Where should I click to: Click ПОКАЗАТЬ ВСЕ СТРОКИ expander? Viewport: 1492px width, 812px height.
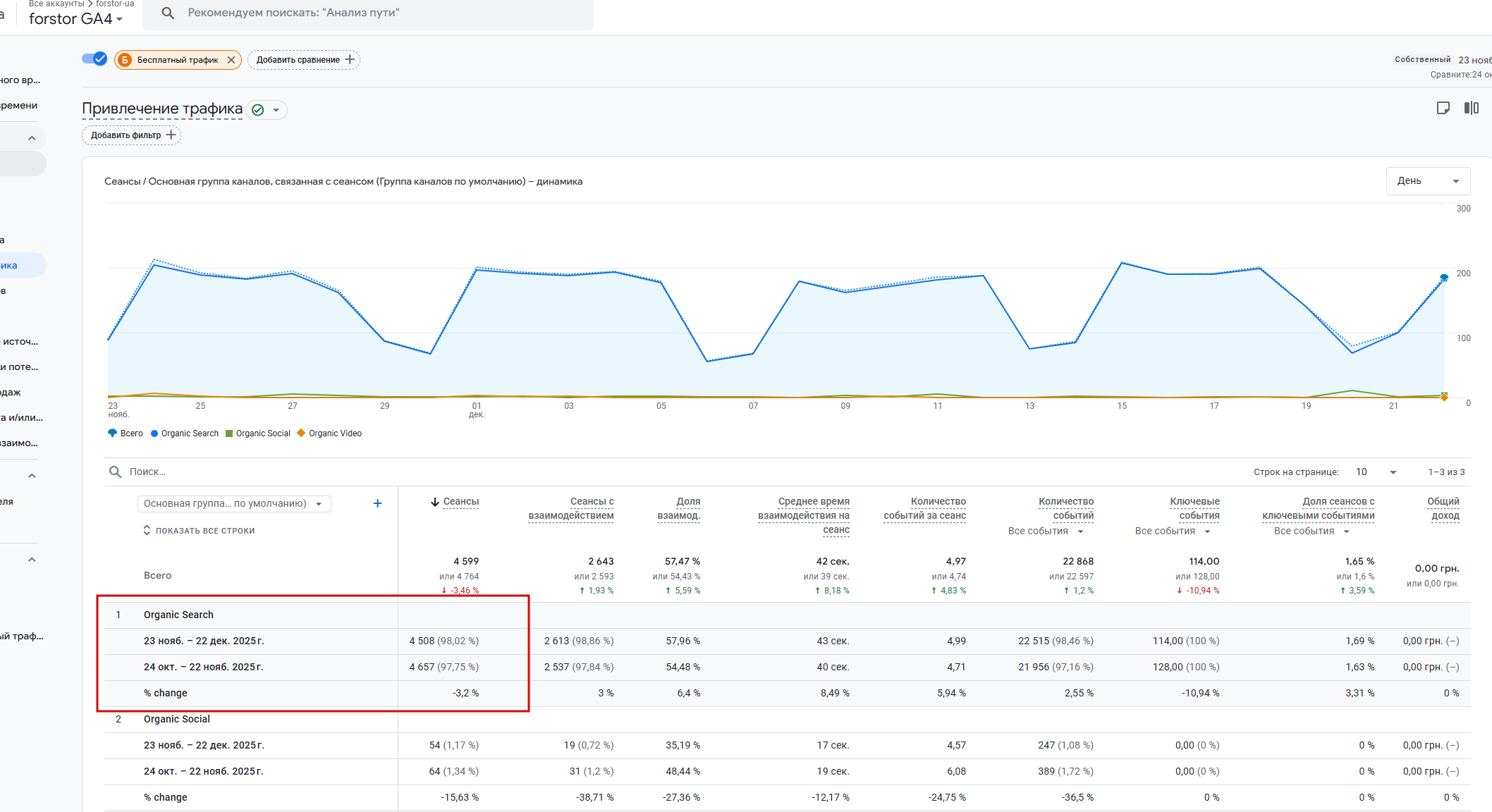[199, 530]
